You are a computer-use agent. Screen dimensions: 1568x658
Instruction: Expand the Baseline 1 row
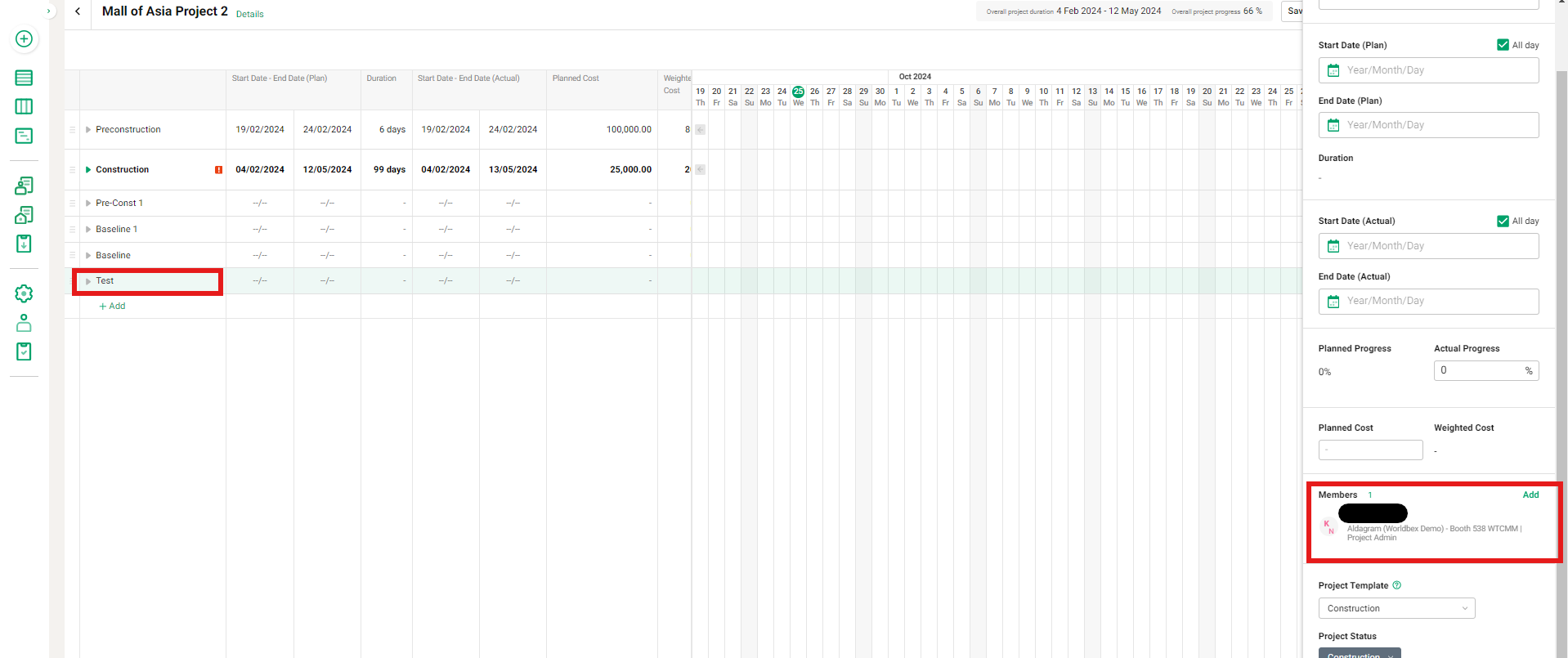[88, 230]
